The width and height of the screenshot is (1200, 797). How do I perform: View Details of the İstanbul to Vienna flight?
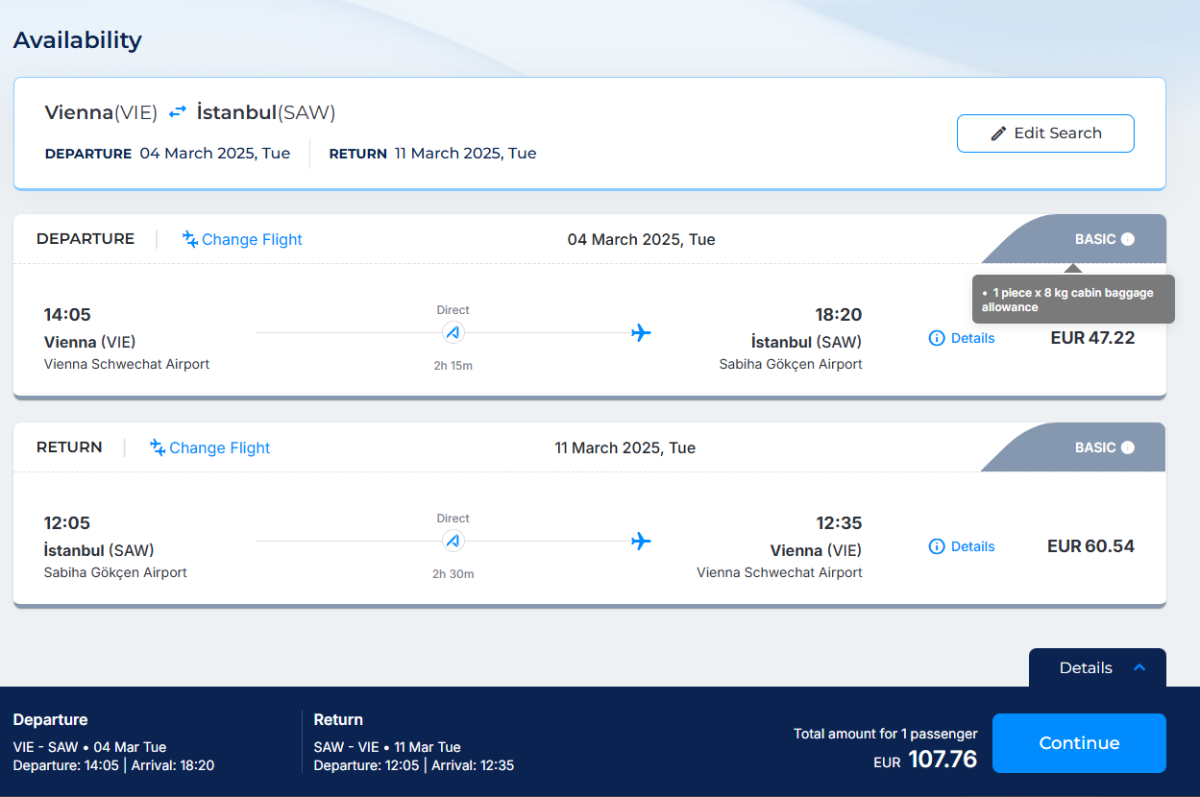coord(972,546)
